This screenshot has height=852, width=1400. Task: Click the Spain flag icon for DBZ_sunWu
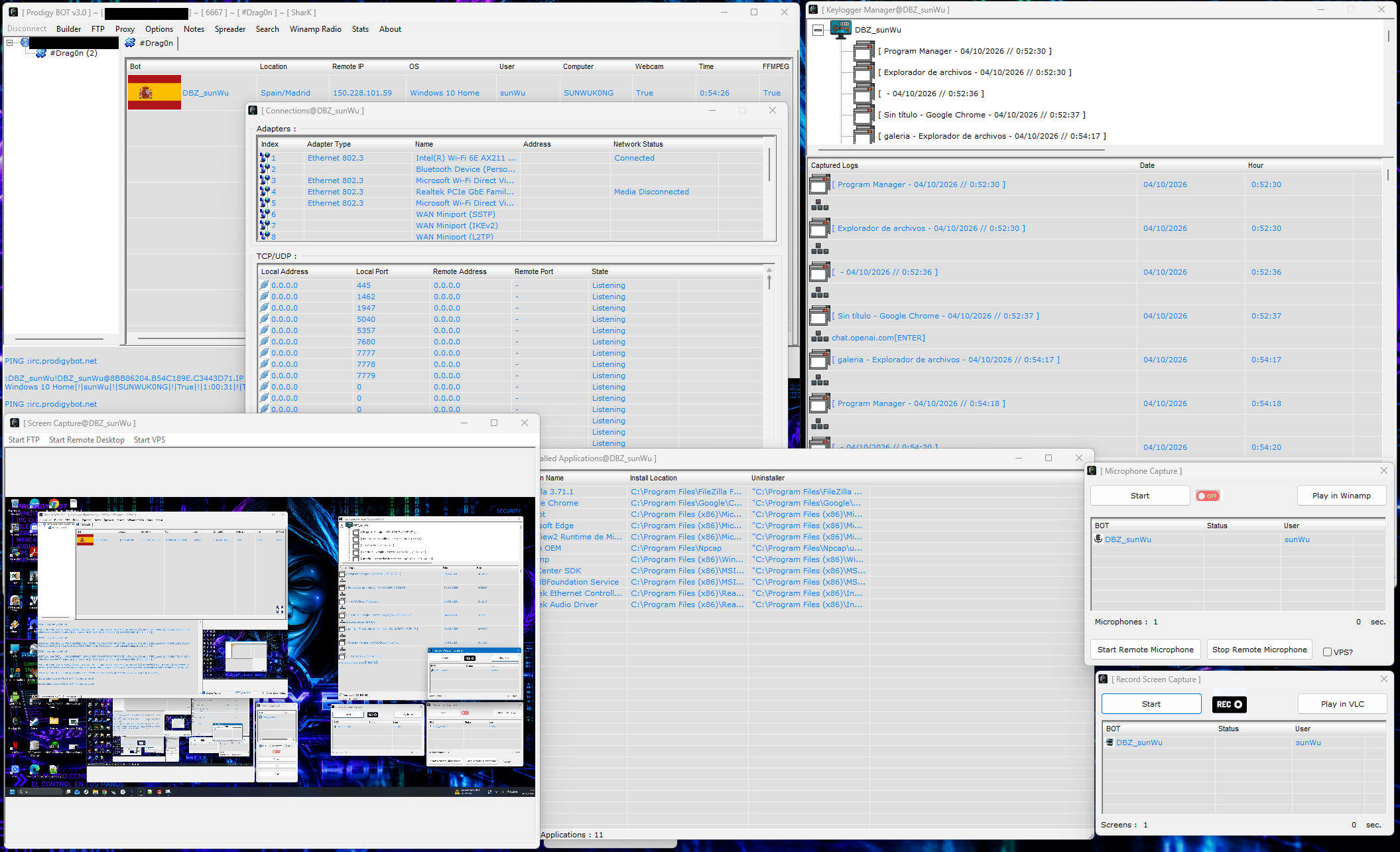[154, 92]
